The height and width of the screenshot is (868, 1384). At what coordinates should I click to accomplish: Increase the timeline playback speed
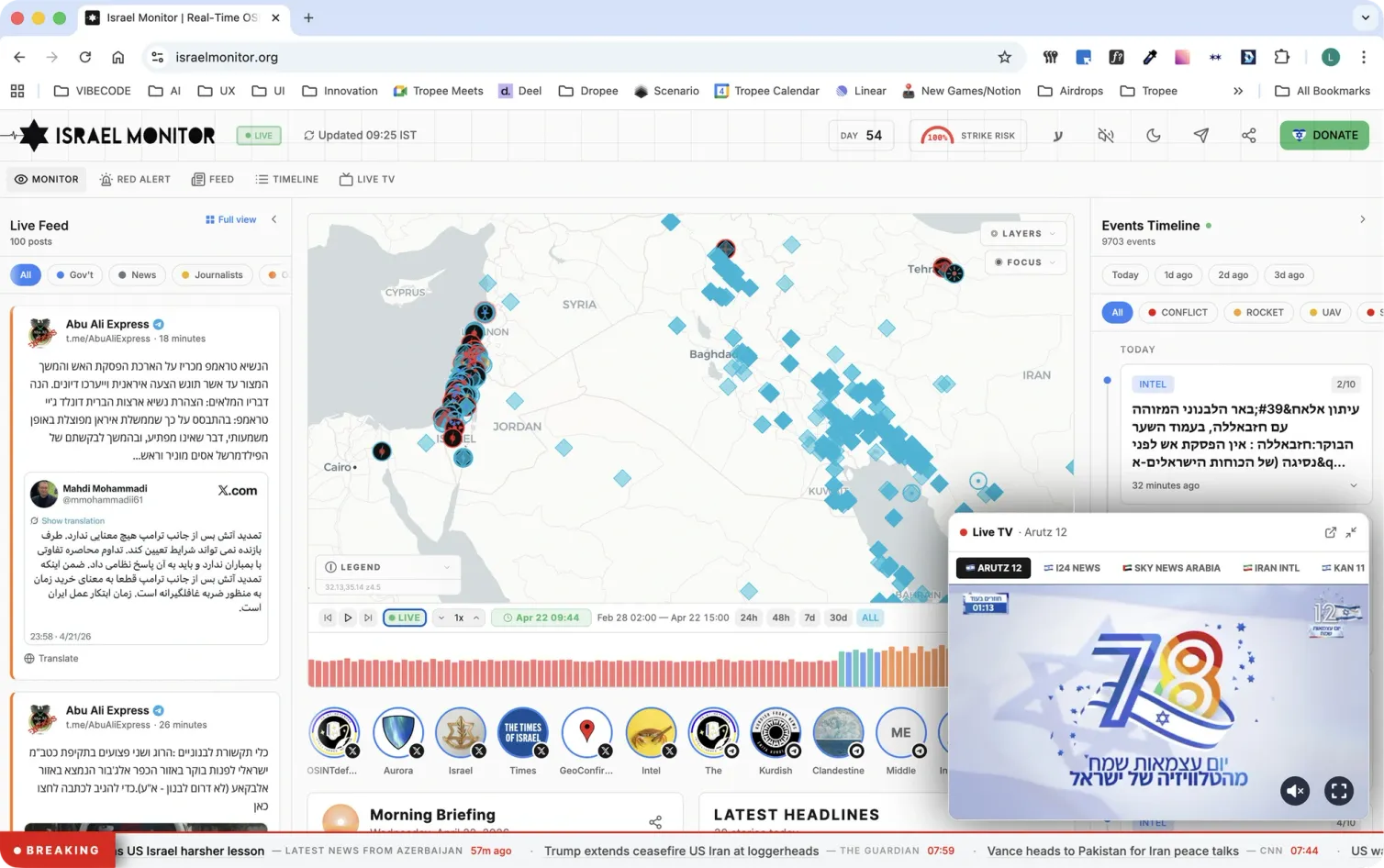[476, 618]
